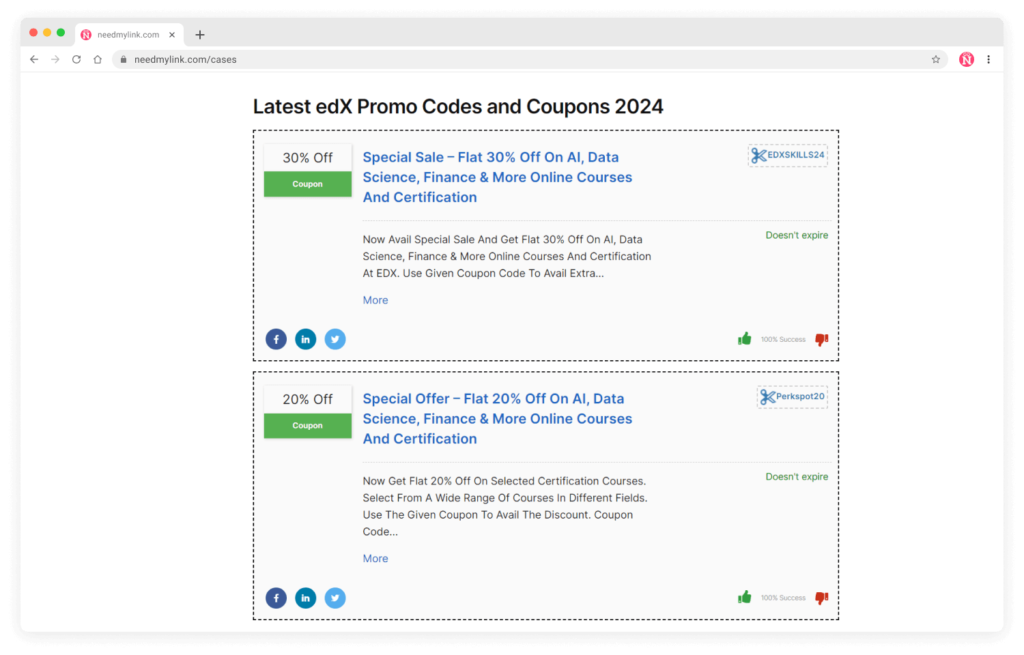1024x655 pixels.
Task: Expand the 30% Off description via More
Action: coord(375,300)
